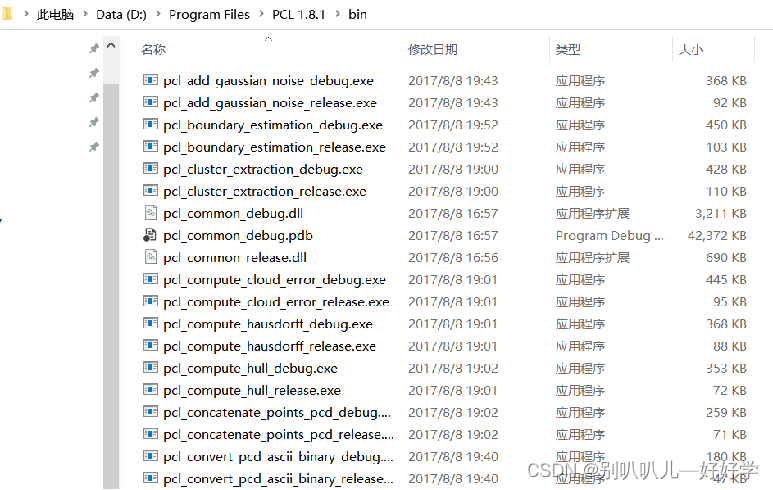Click the pcl_cluster_extraction_release.exe file icon
Viewport: 773px width, 490px height.
150,191
